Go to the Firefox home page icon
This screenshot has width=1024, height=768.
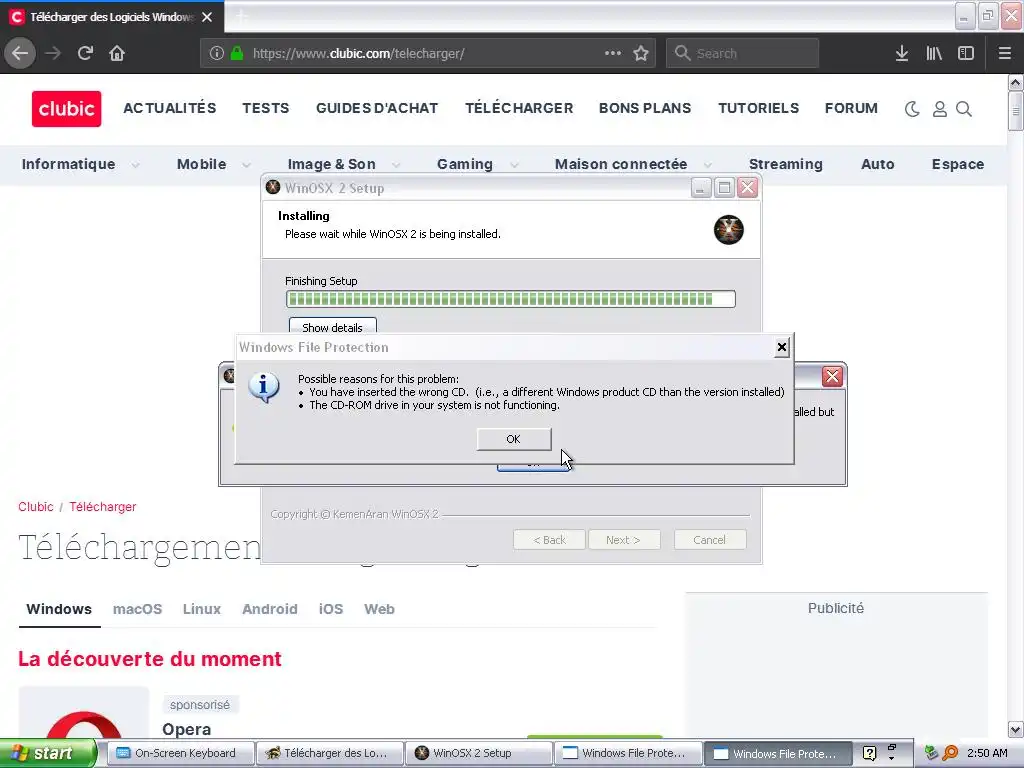point(117,53)
